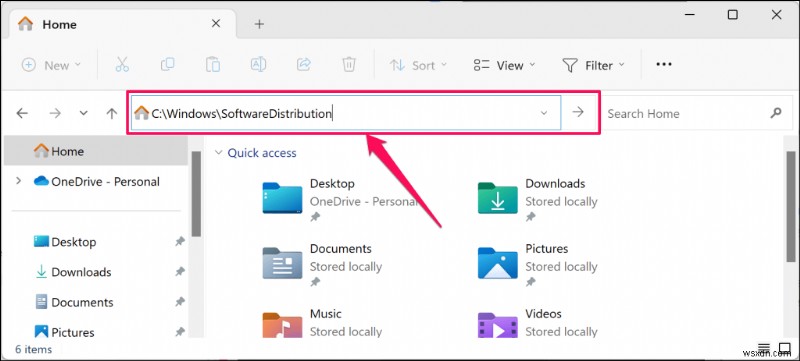Click the Copy icon in toolbar

(x=167, y=65)
